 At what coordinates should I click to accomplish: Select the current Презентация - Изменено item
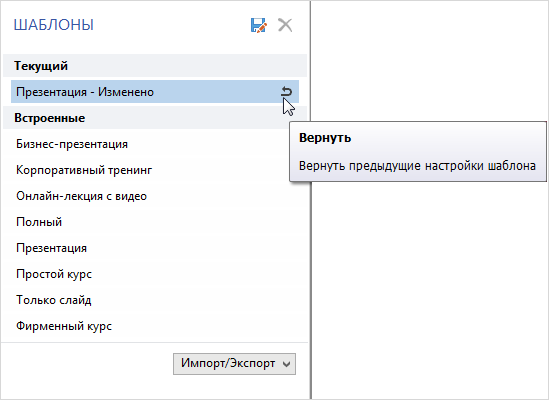click(155, 92)
